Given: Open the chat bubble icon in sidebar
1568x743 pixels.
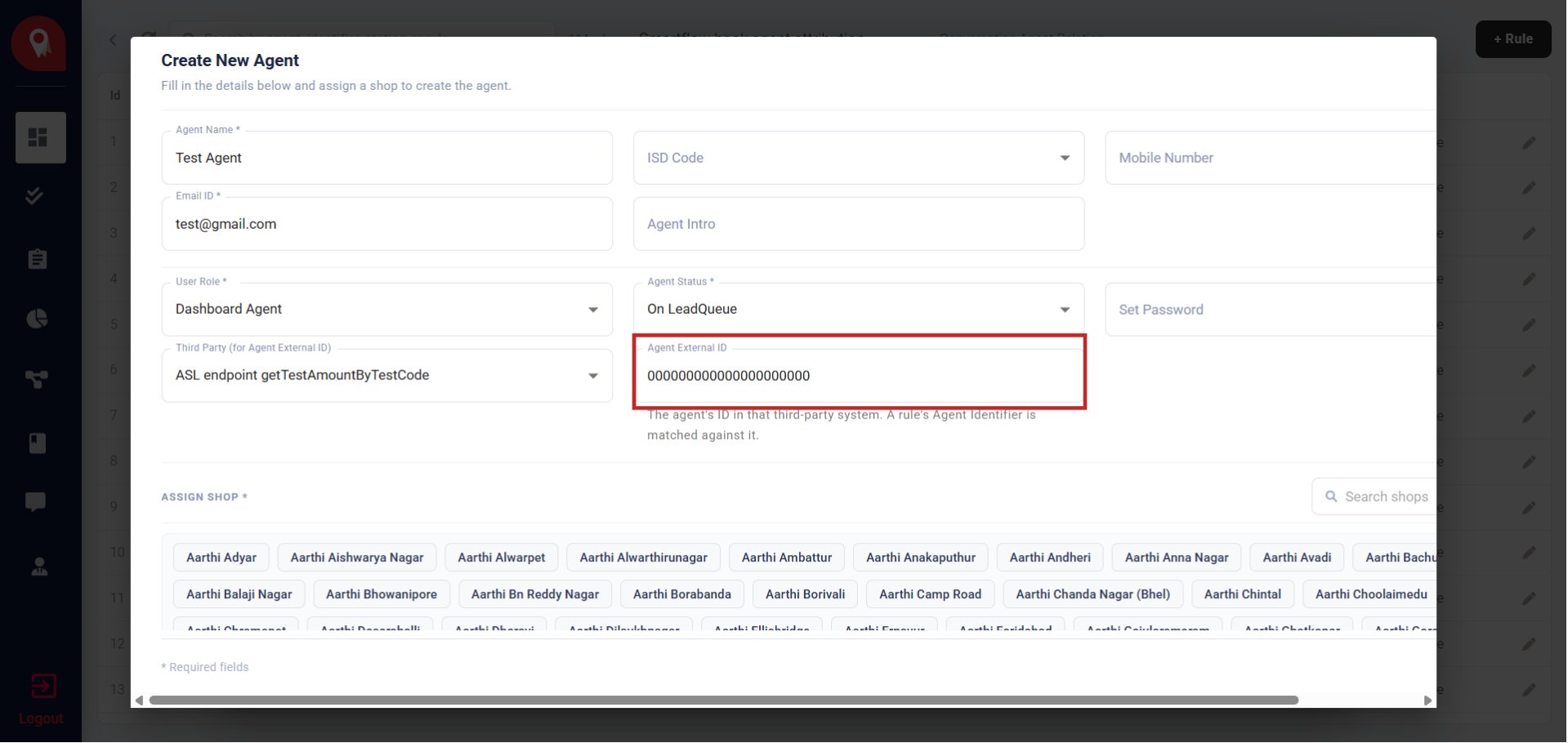Looking at the screenshot, I should pos(36,502).
